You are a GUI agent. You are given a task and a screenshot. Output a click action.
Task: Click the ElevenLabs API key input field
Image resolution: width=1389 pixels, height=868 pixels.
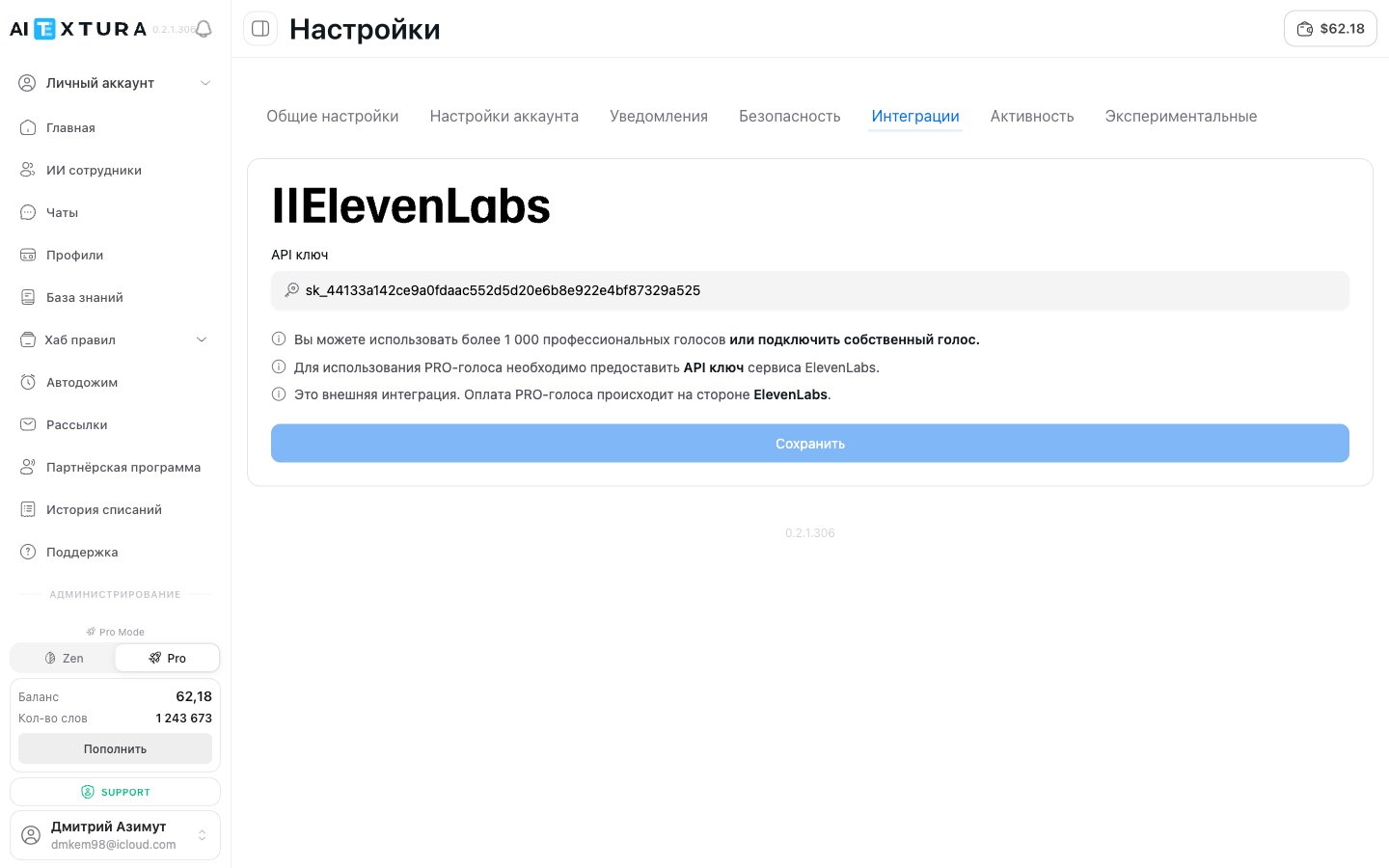[810, 290]
